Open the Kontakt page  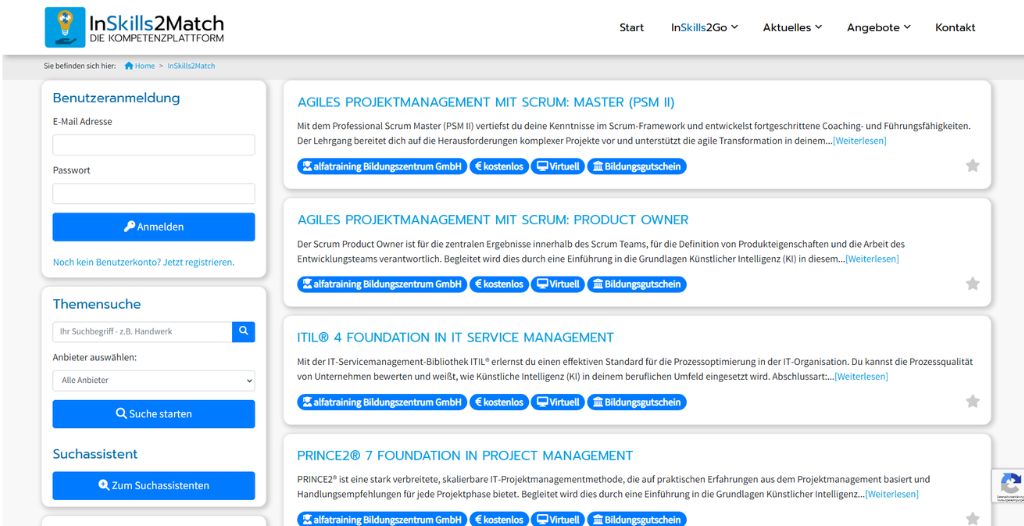click(955, 27)
